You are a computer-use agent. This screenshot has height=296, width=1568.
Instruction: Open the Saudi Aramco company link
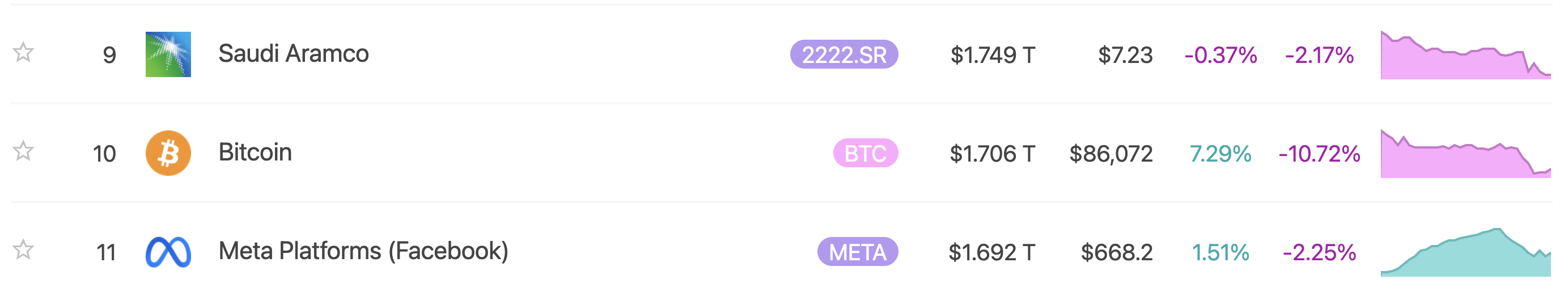click(x=294, y=54)
